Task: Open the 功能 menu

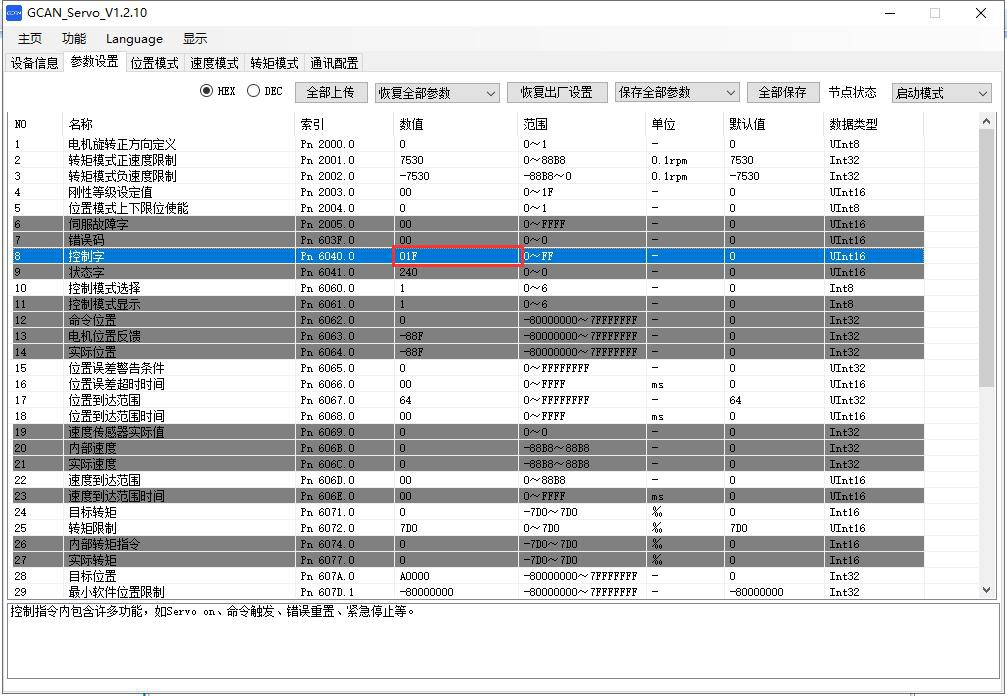Action: tap(74, 39)
